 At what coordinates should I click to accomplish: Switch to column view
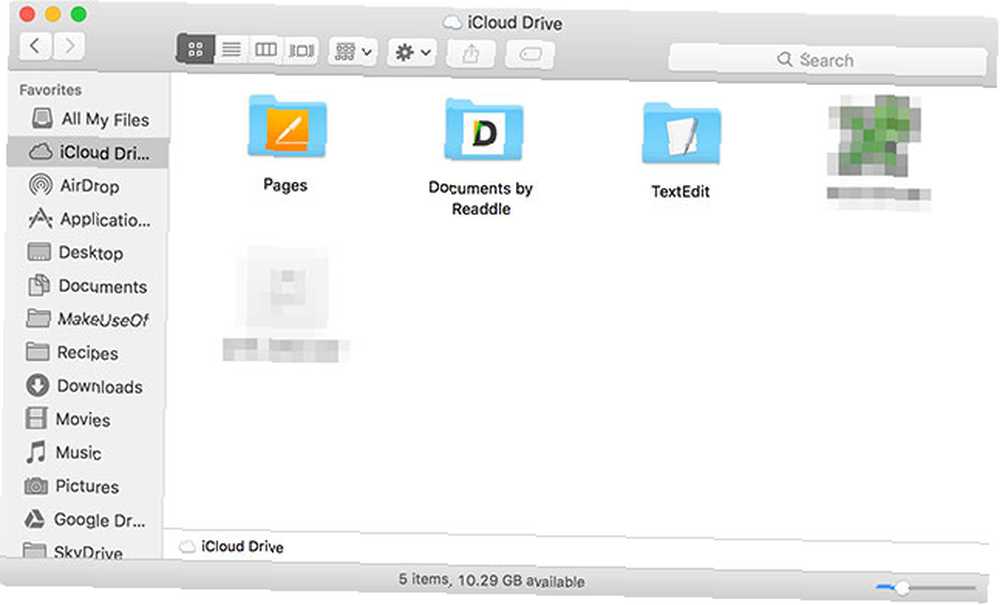tap(265, 49)
